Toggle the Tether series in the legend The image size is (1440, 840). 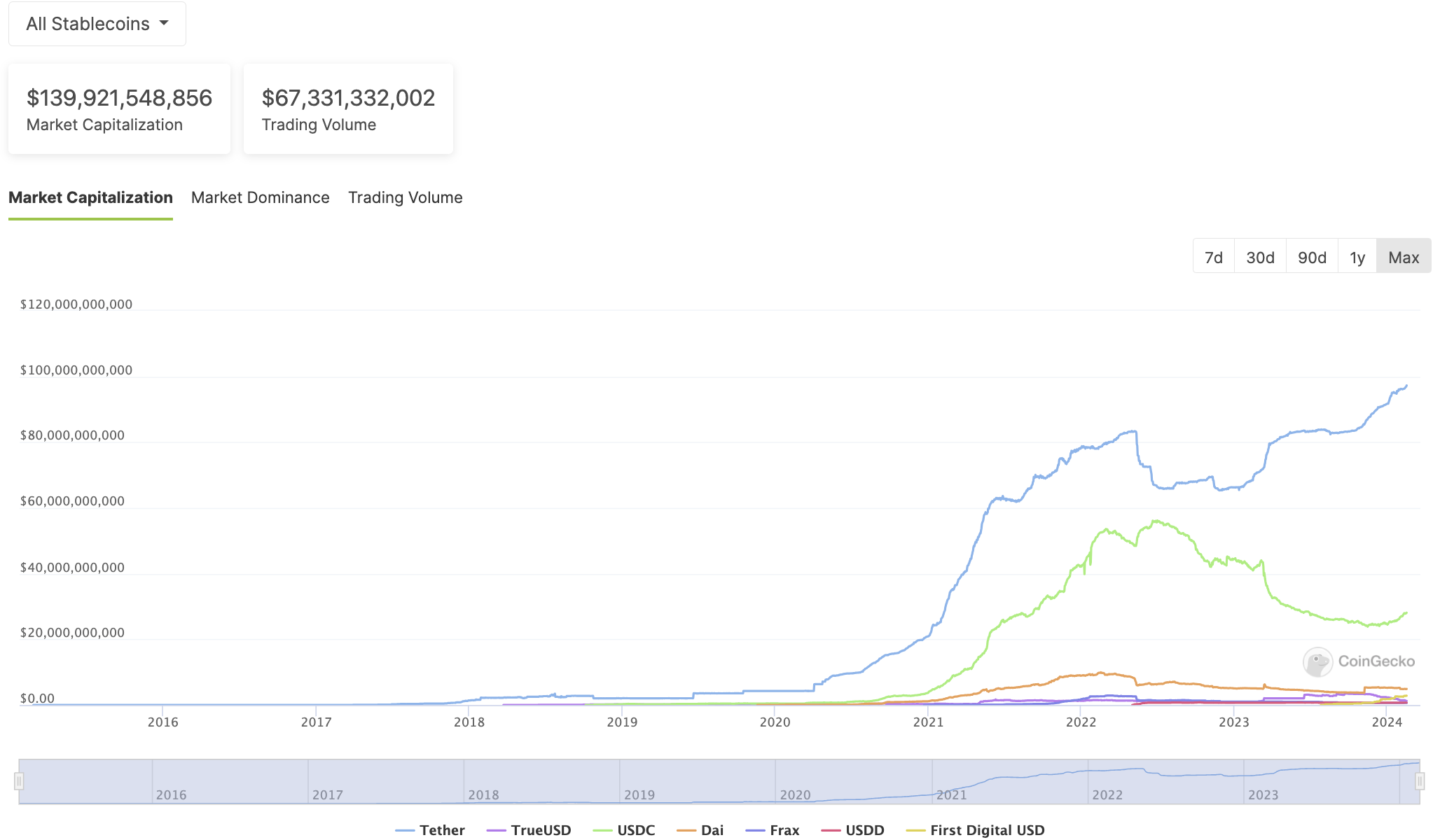(430, 830)
